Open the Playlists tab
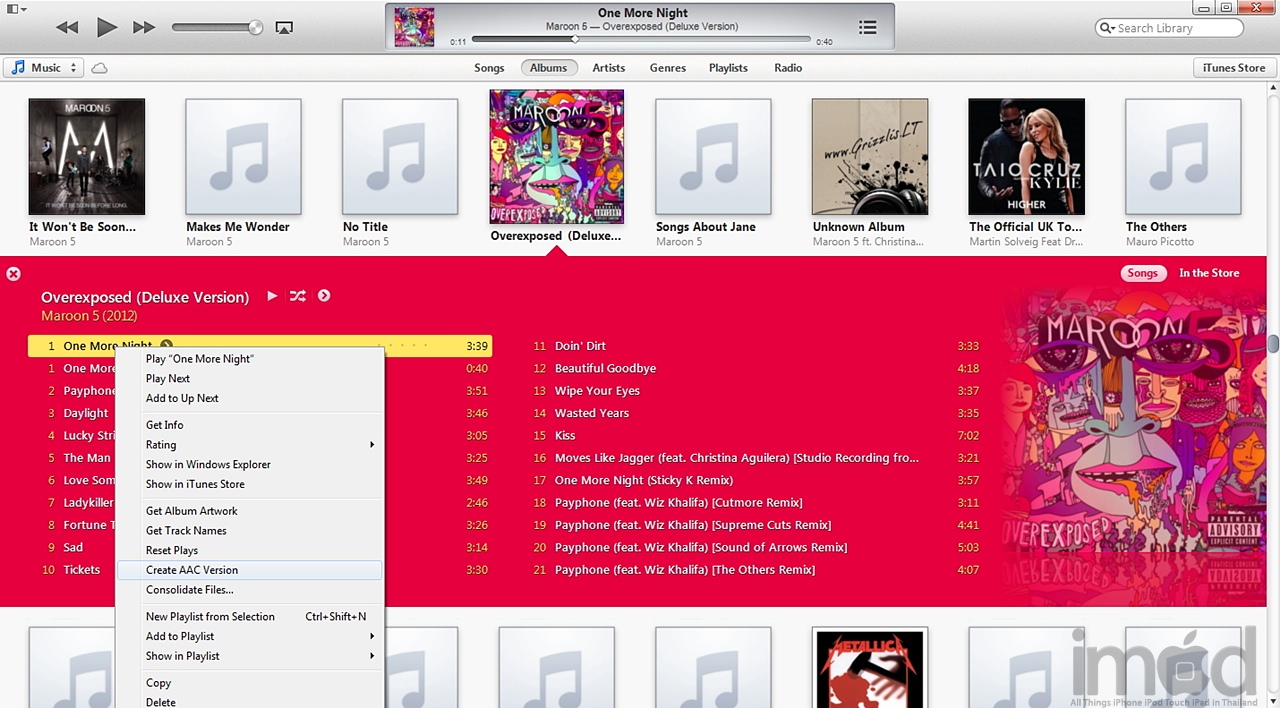This screenshot has width=1280, height=708. click(728, 68)
